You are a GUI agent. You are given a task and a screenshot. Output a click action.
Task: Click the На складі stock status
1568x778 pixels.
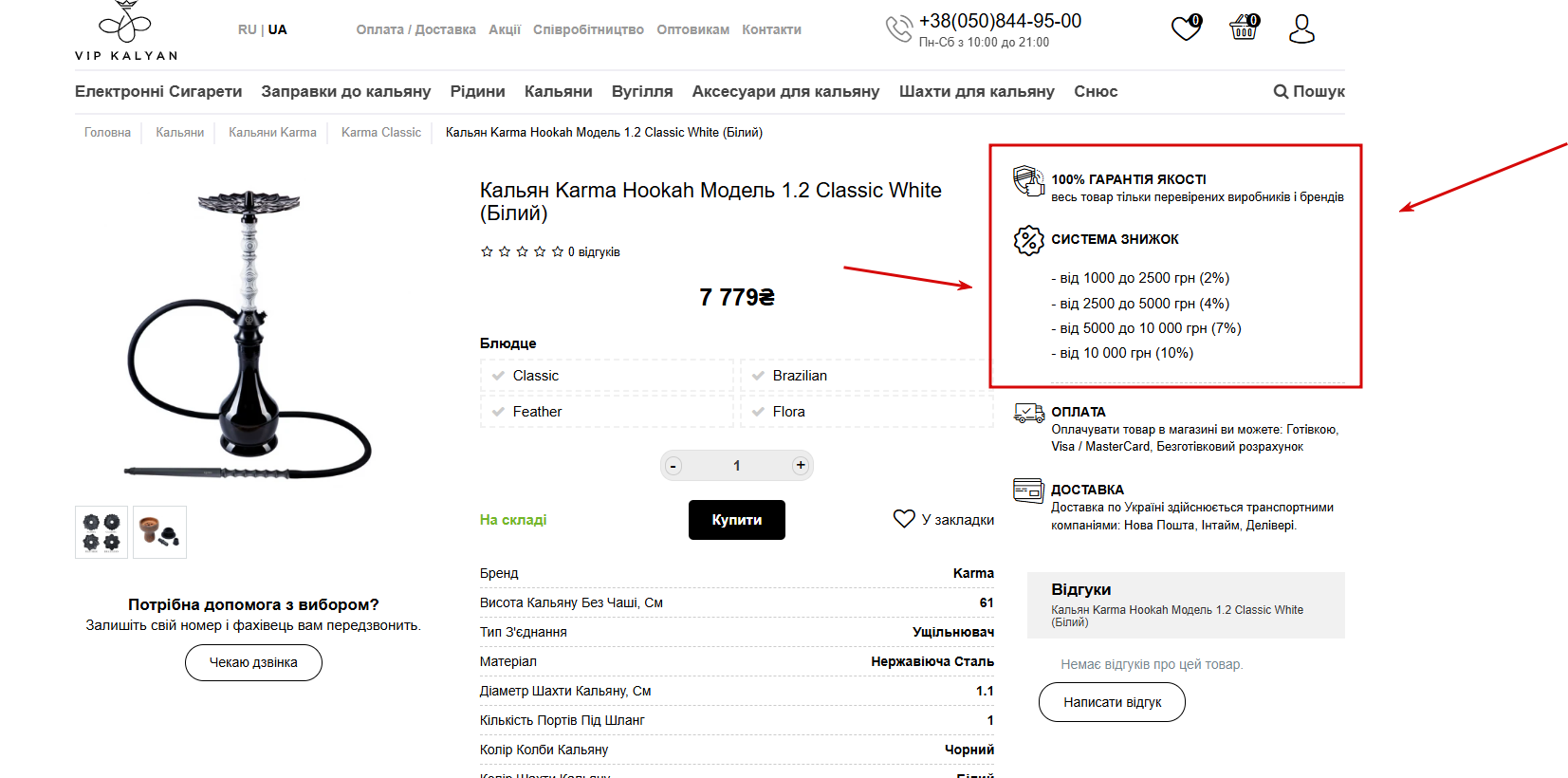coord(513,520)
